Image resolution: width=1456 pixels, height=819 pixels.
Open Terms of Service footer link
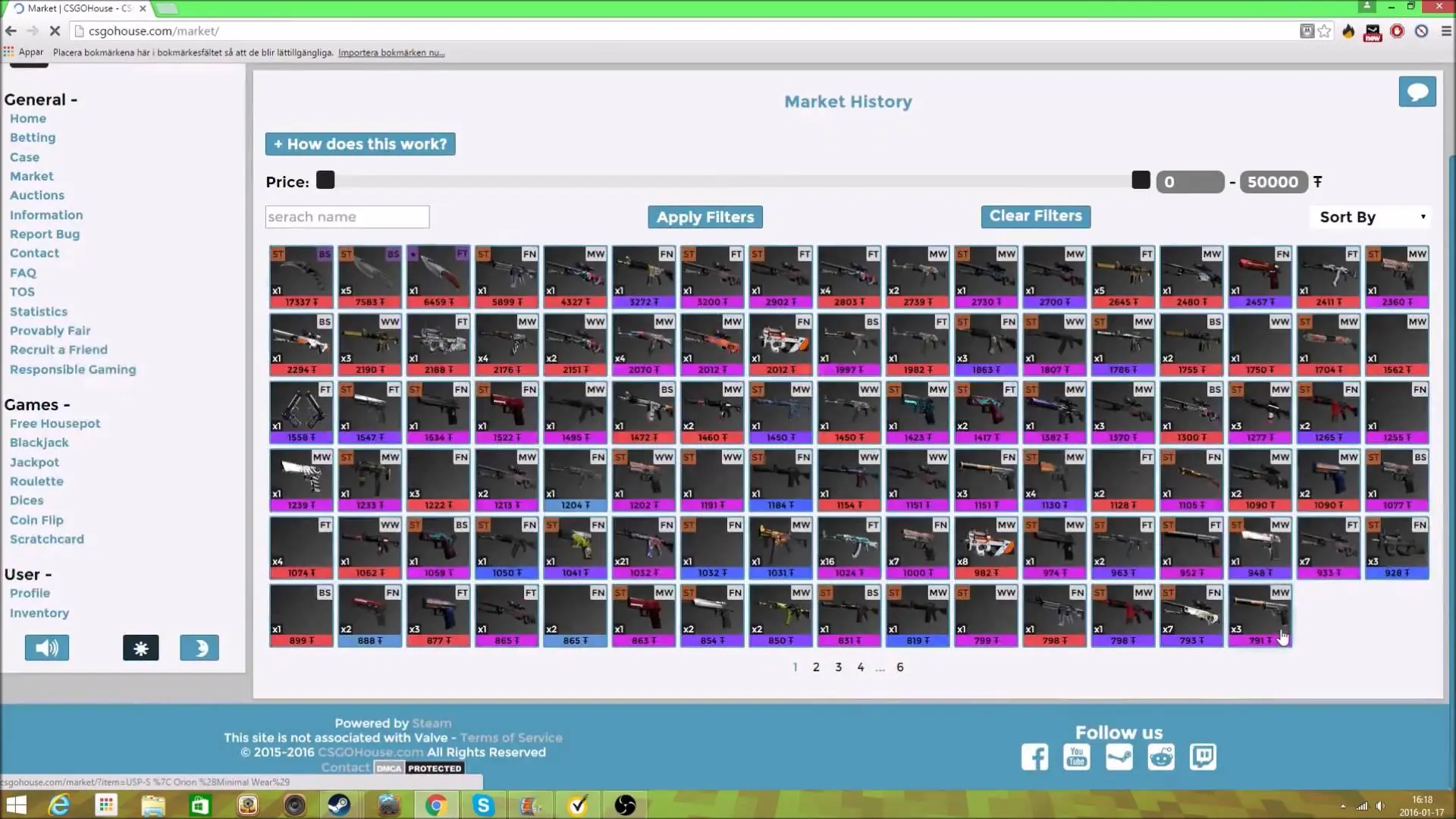511,738
